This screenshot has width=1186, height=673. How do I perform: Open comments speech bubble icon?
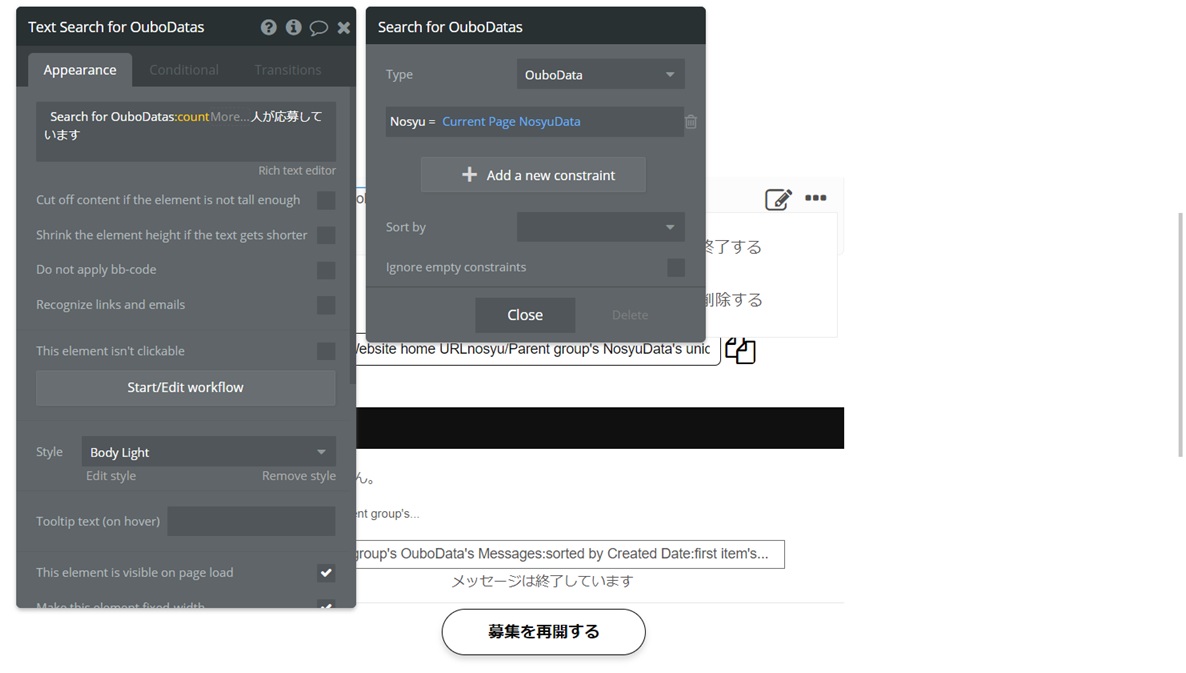click(x=318, y=28)
